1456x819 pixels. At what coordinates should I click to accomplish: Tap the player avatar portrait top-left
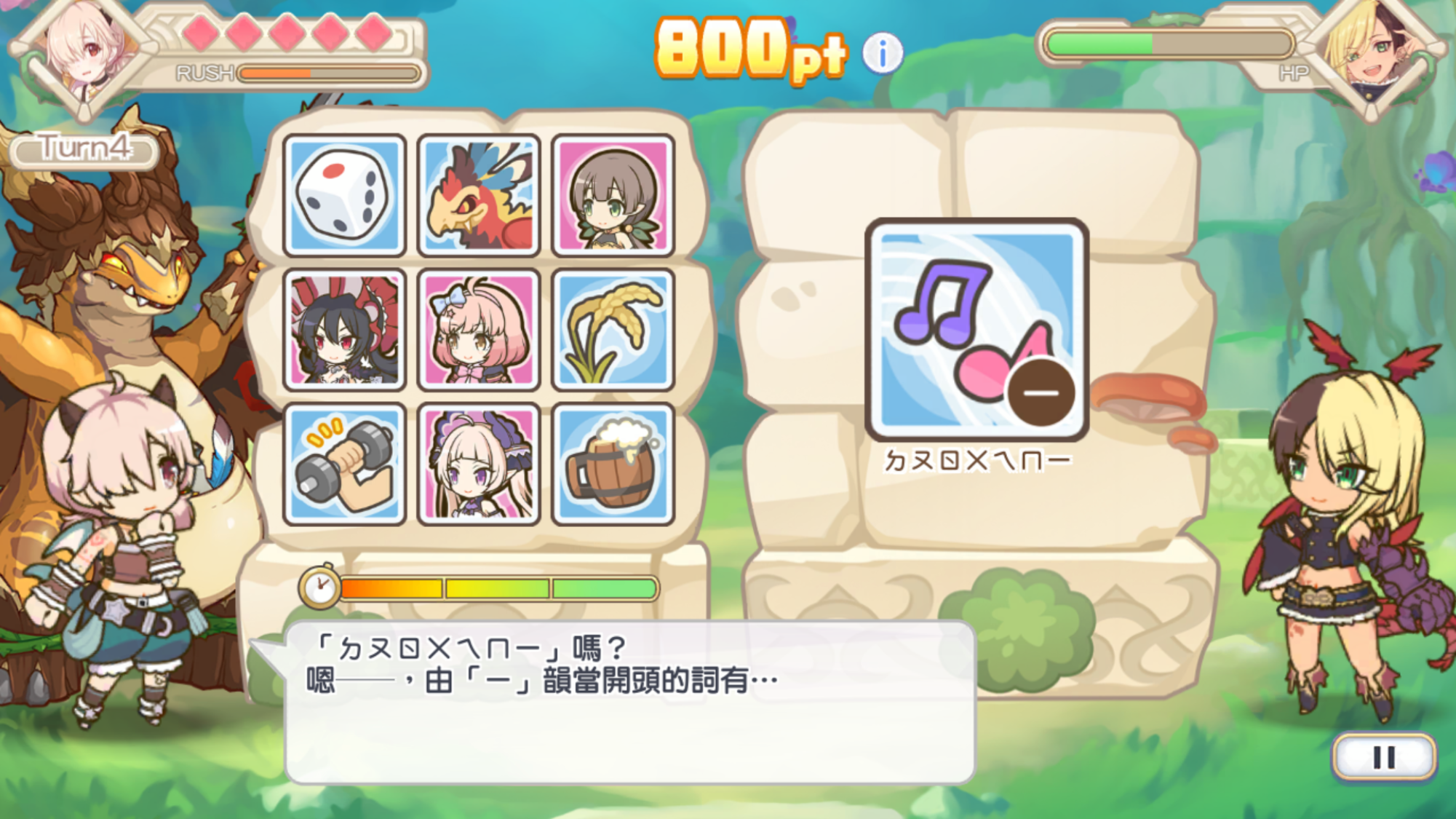tap(84, 55)
